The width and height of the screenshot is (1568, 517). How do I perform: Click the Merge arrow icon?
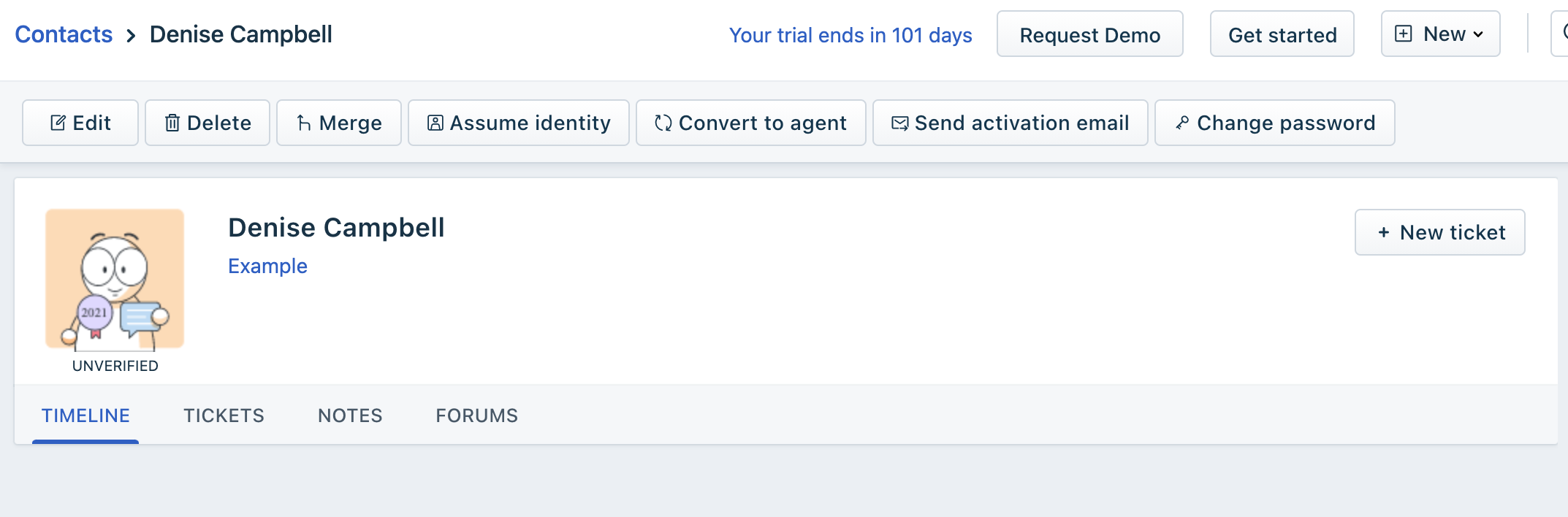[304, 123]
